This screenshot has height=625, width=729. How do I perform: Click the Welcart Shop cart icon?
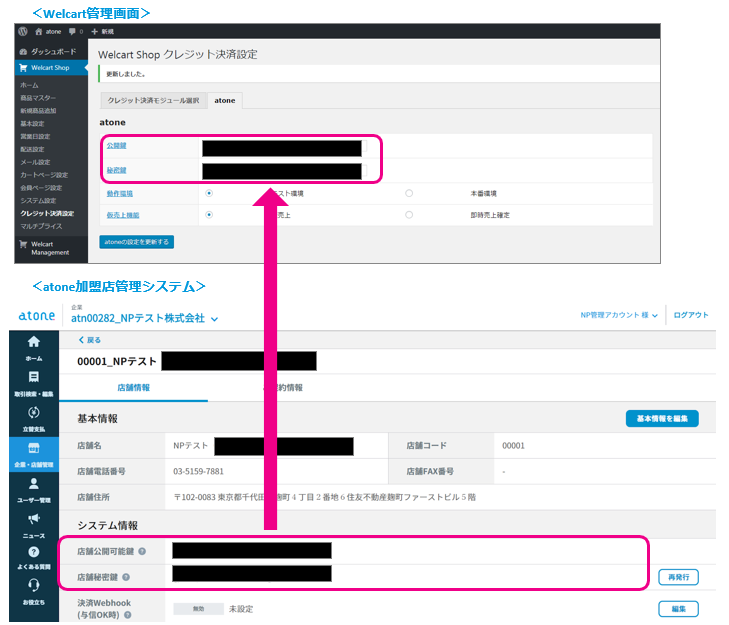23,68
